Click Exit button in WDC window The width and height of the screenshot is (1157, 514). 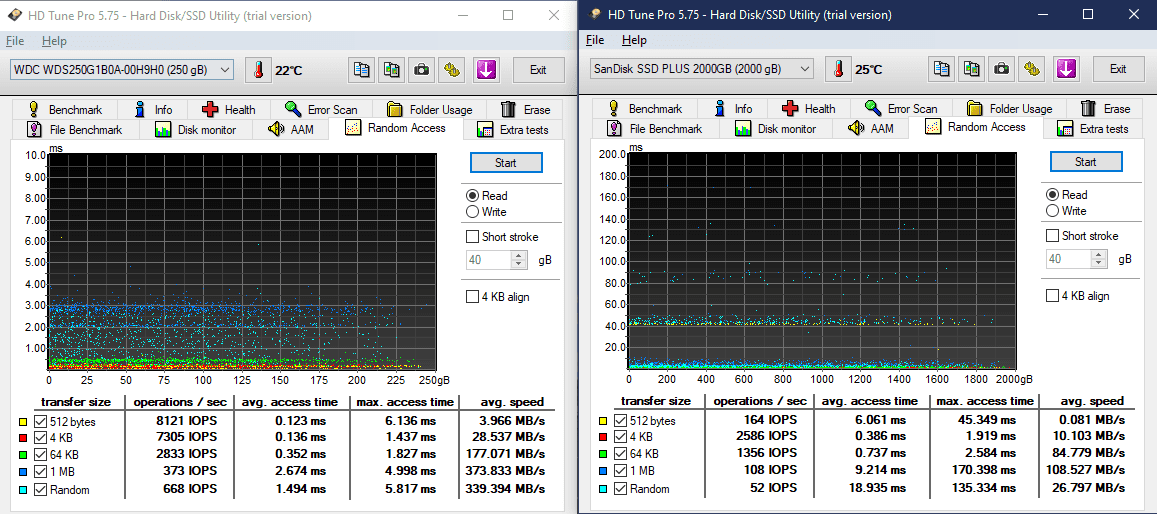(x=538, y=70)
